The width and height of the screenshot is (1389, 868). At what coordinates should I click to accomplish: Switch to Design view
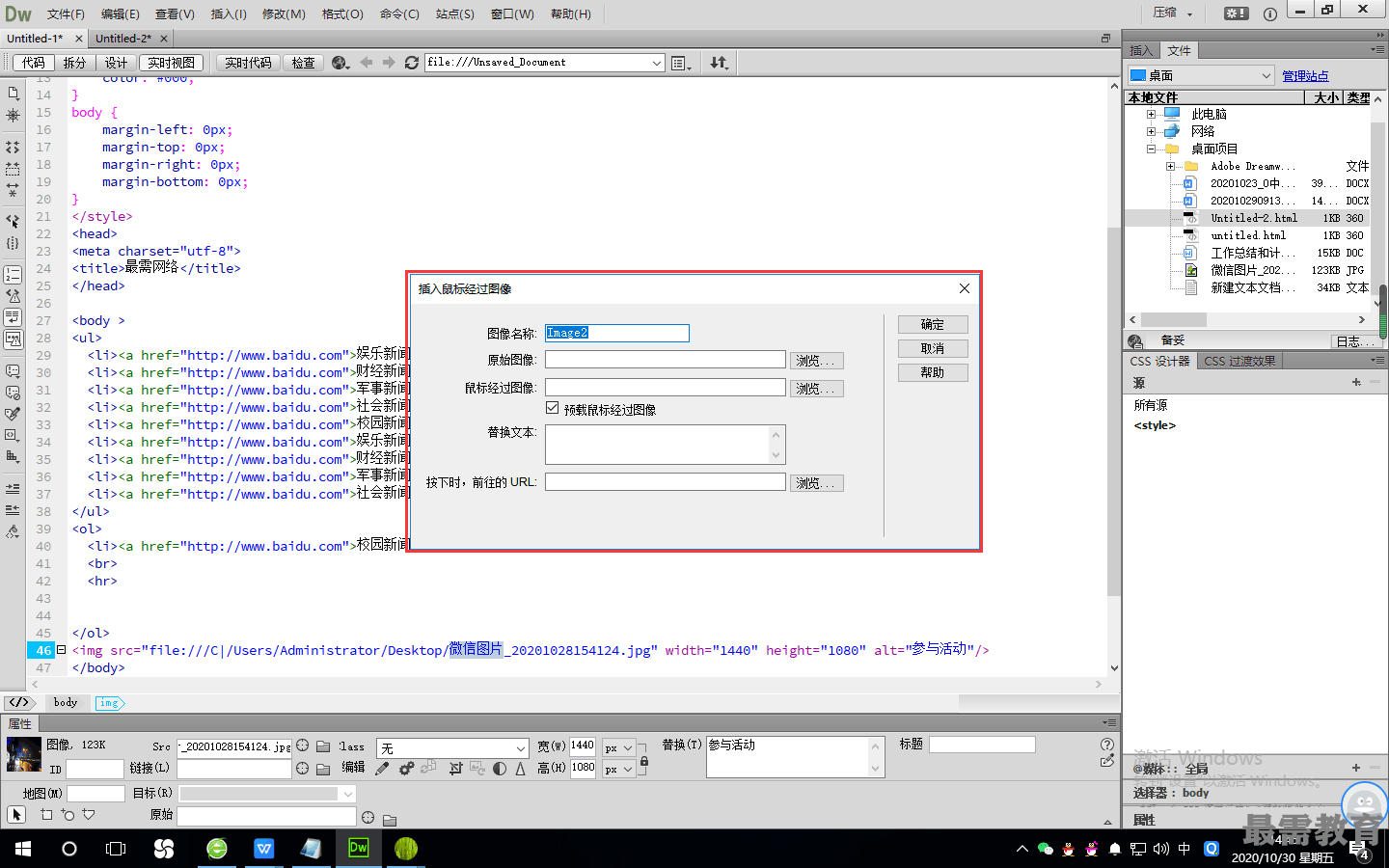(116, 63)
